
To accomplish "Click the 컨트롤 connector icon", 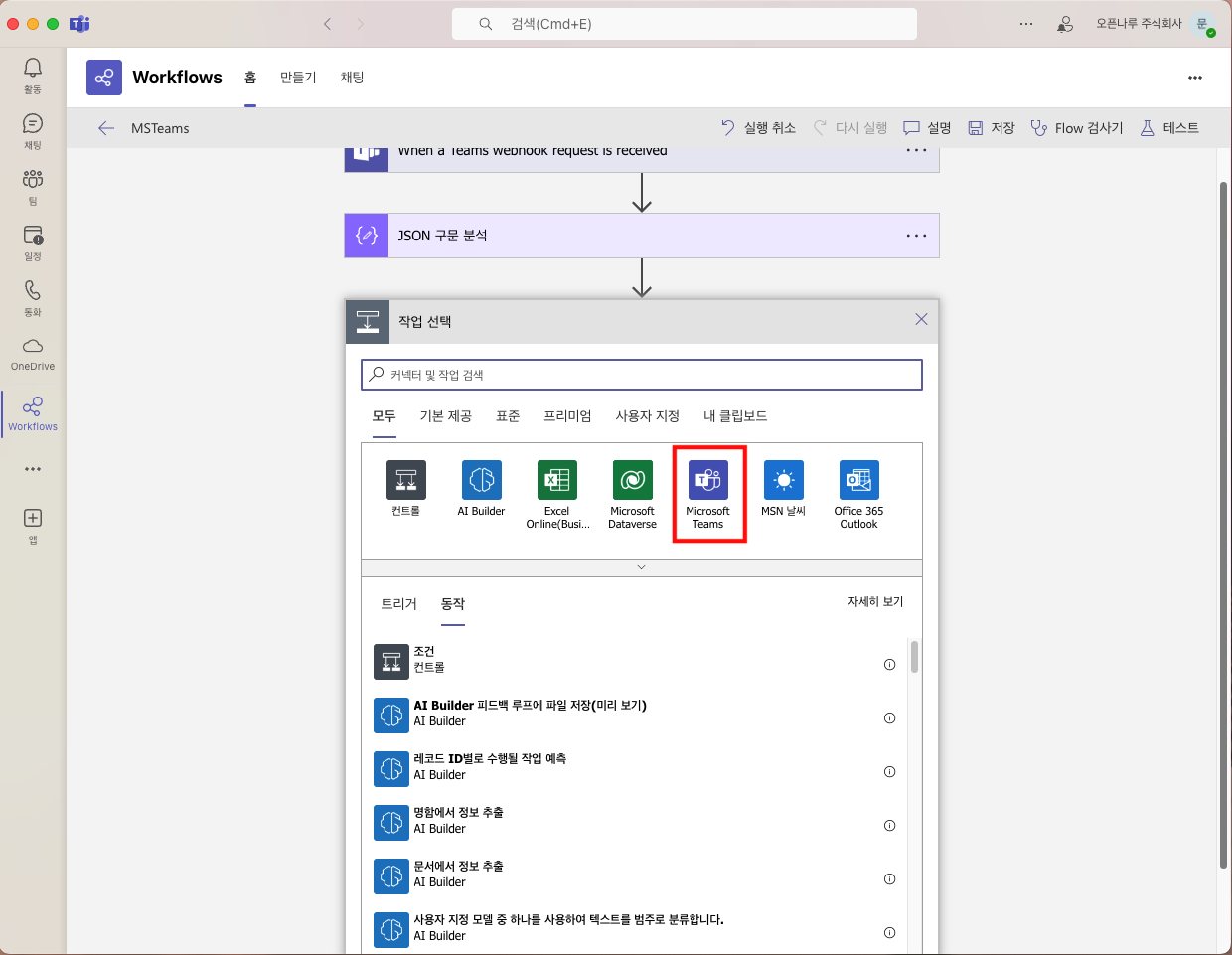I will point(405,481).
